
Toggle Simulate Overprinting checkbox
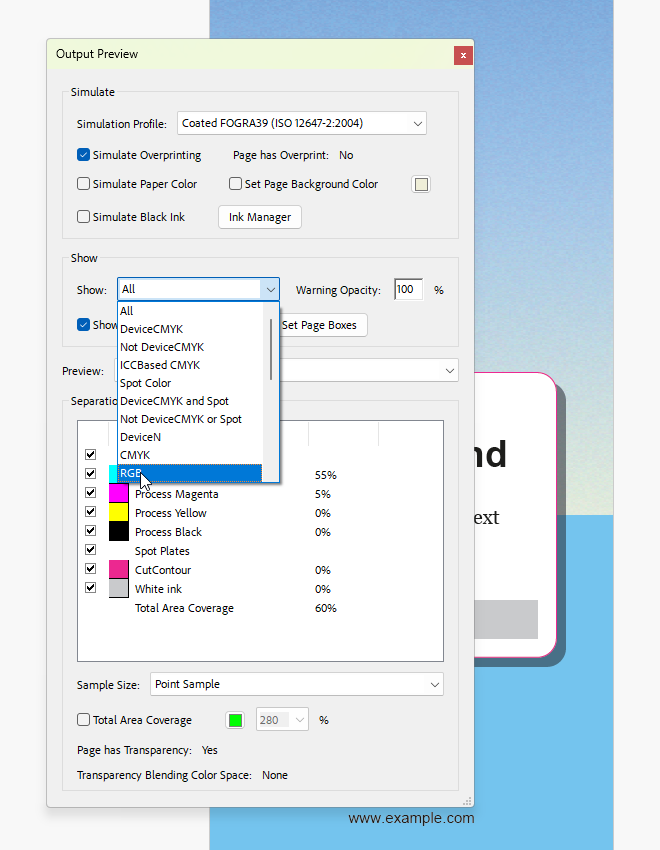83,155
